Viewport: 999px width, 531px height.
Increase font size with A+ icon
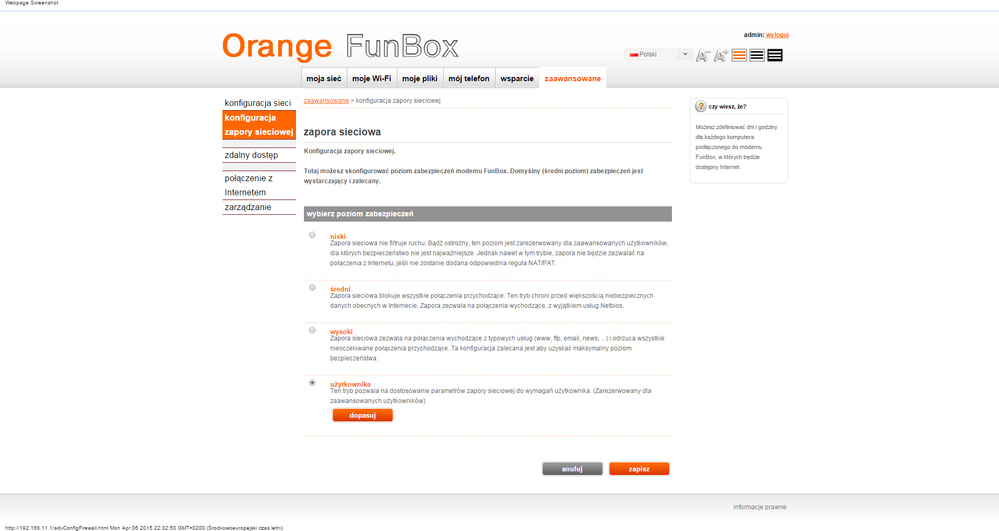[721, 55]
